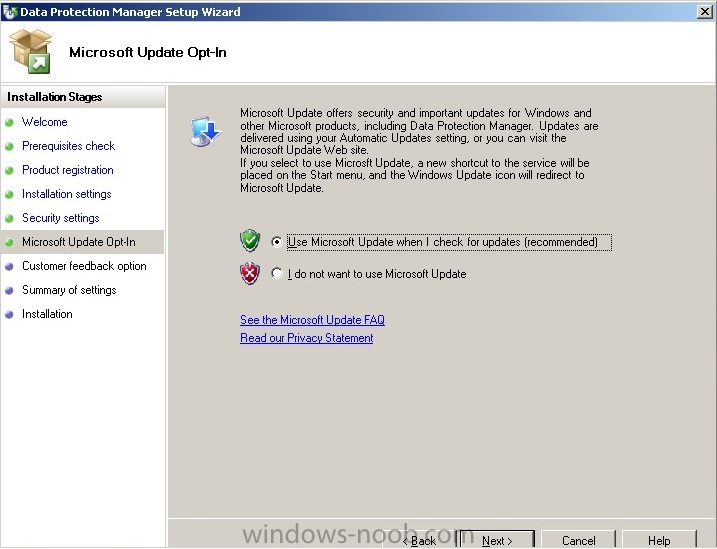Screen dimensions: 717x549
Task: Click the Microsoft Update Opt-In page heading
Action: click(148, 52)
